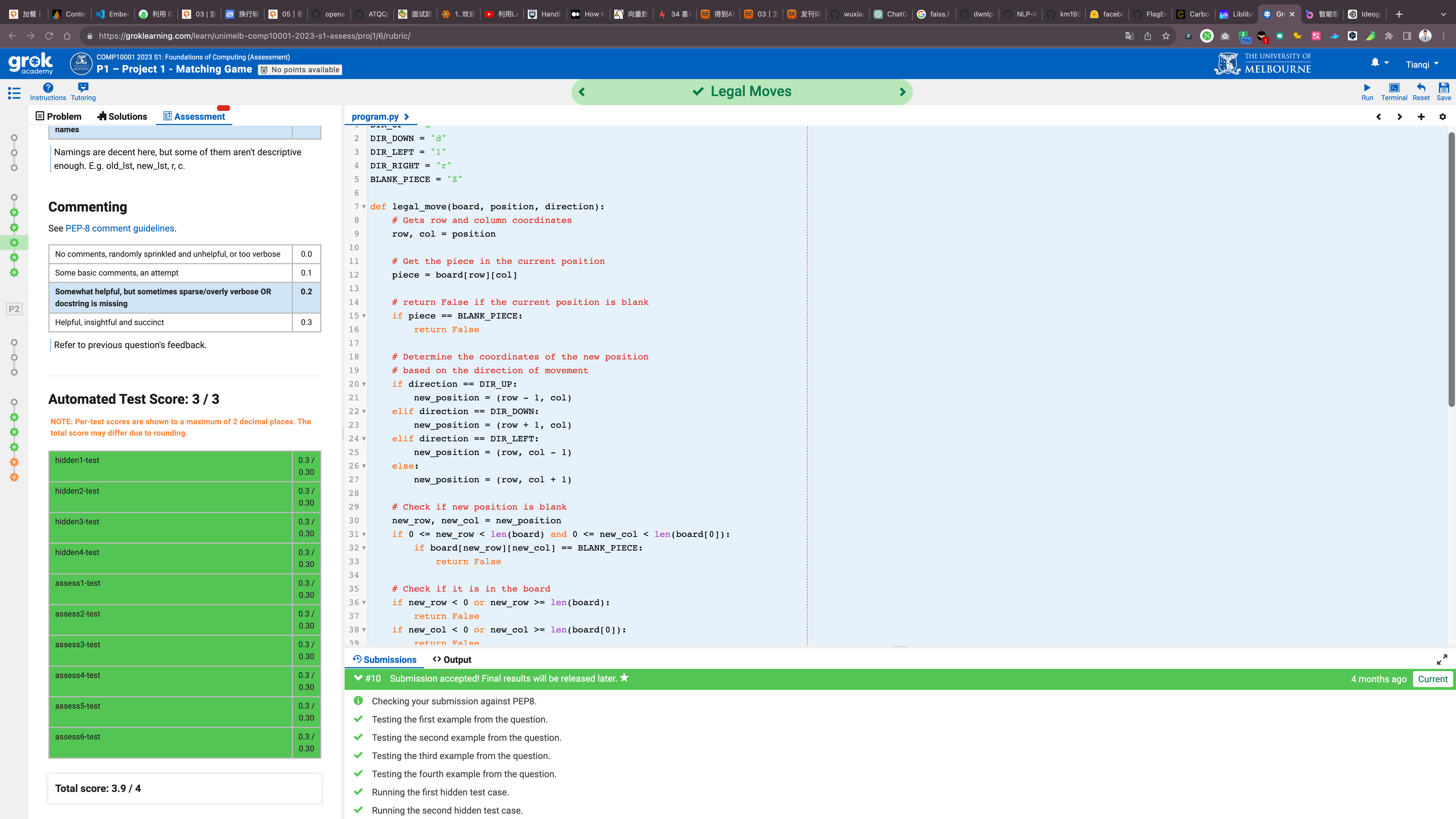Toggle the star on submission #10
Image resolution: width=1456 pixels, height=819 pixels.
[624, 678]
